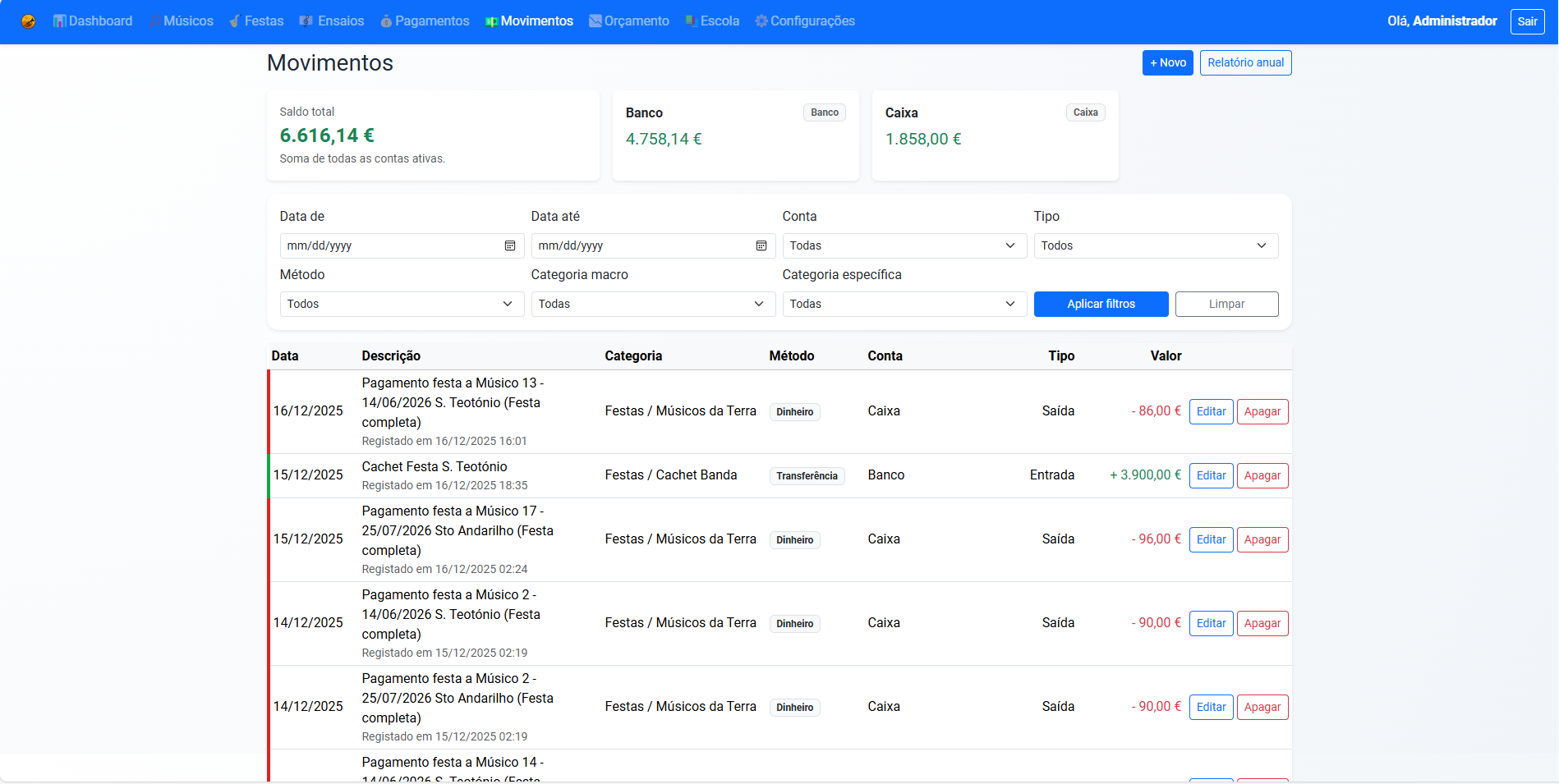Open the Categoria macro dropdown
1559x784 pixels.
coord(652,304)
